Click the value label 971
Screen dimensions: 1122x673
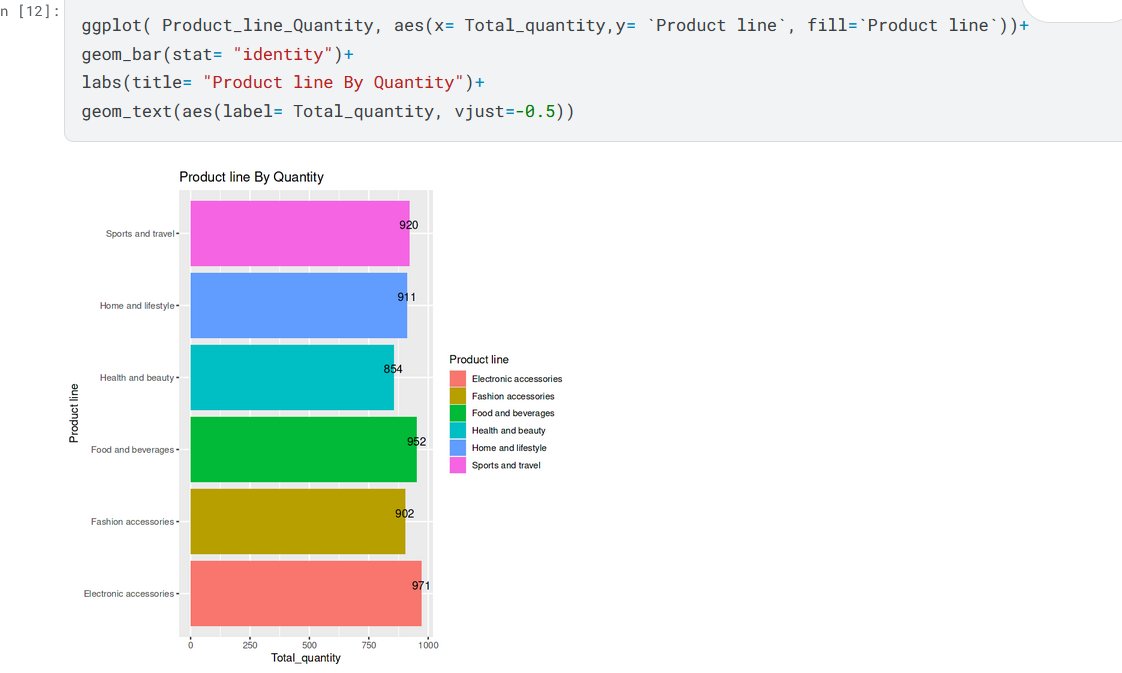[x=421, y=586]
